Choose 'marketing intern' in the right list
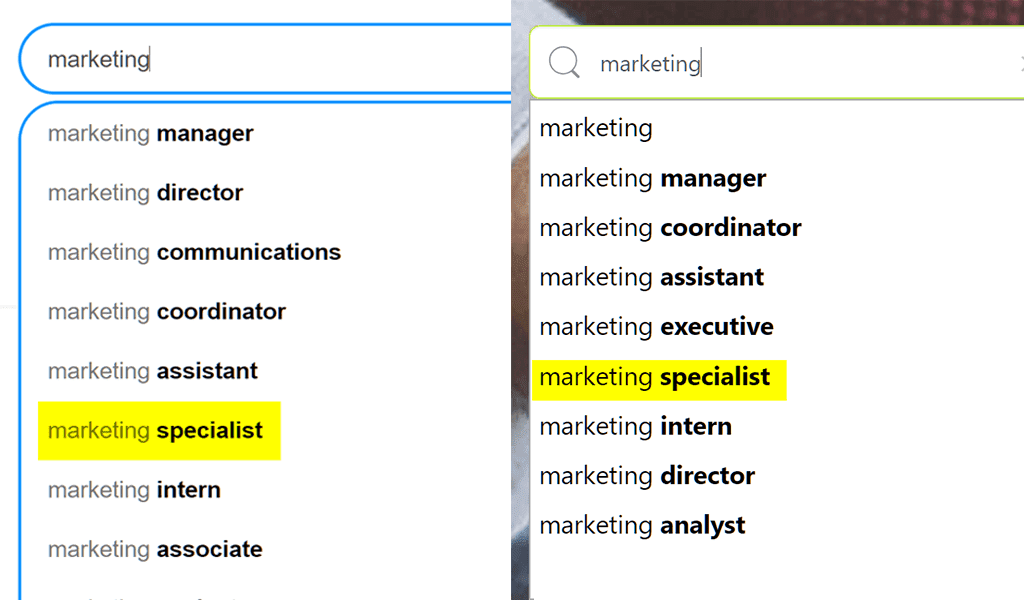Image resolution: width=1024 pixels, height=600 pixels. [635, 426]
